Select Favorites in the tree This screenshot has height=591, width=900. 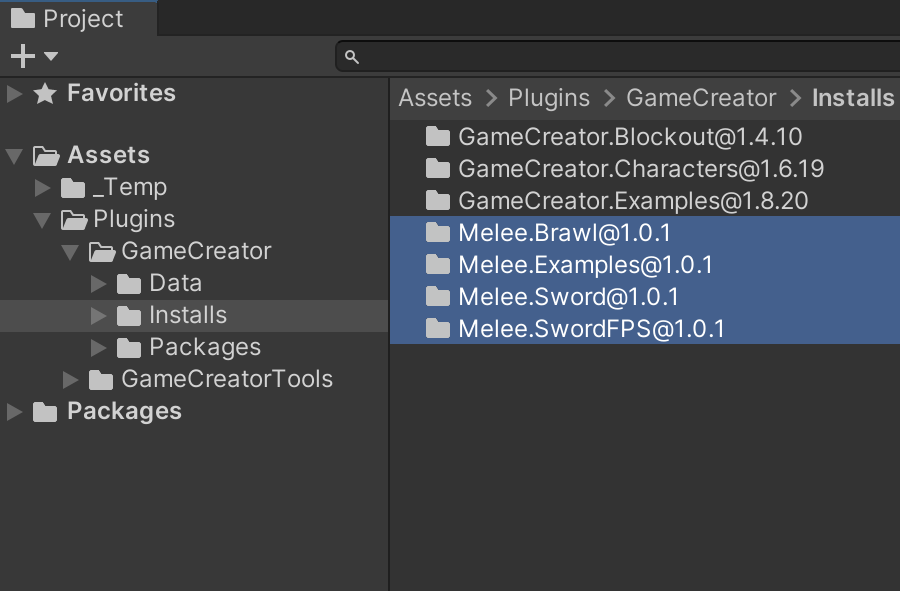[121, 93]
